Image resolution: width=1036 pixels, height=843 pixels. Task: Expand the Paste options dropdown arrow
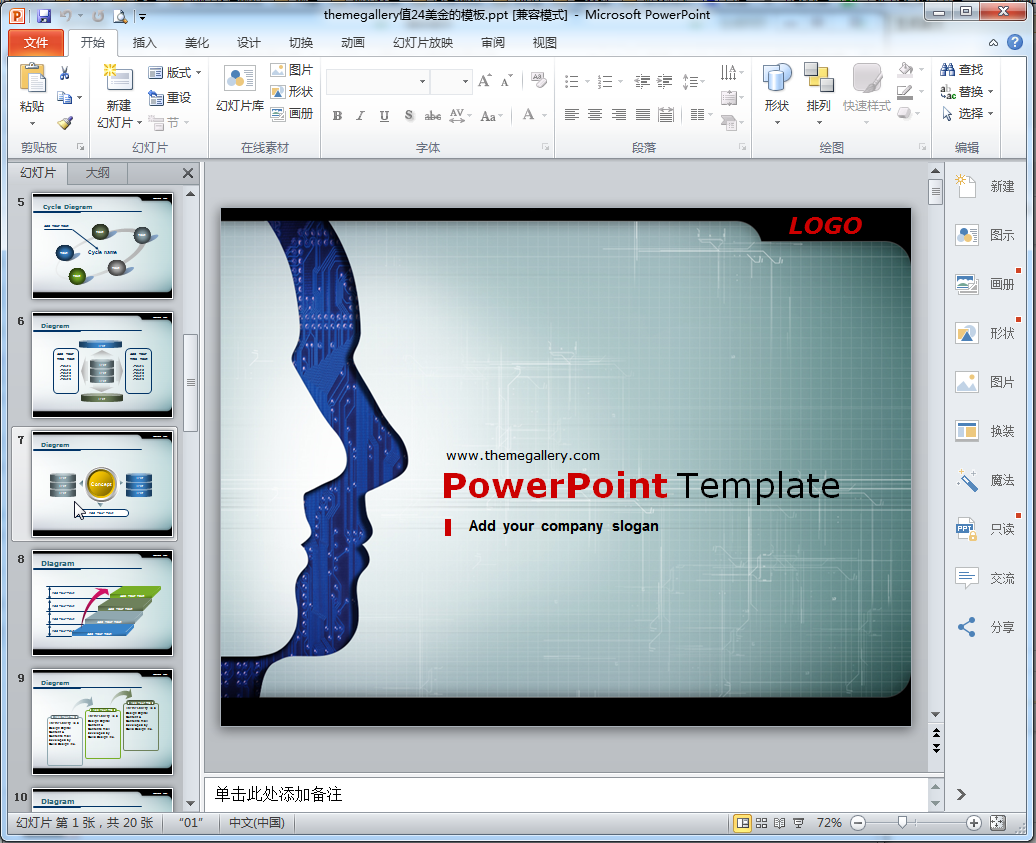pyautogui.click(x=32, y=123)
